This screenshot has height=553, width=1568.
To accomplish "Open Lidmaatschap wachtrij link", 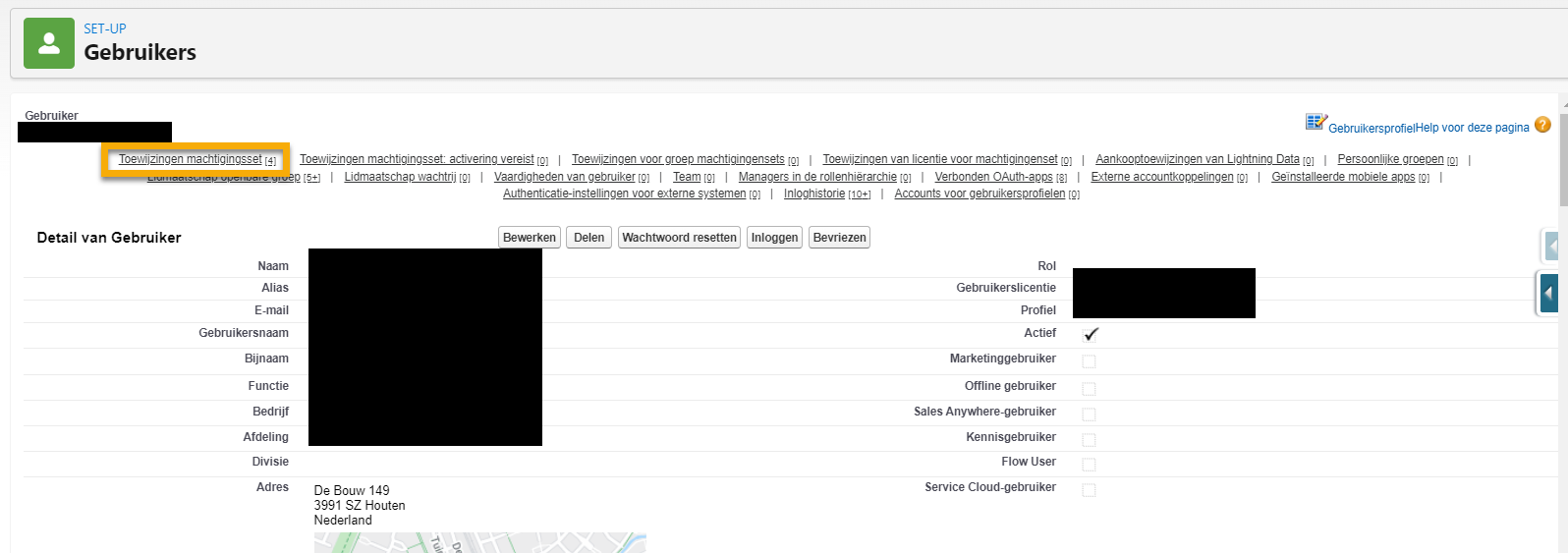I will [407, 177].
